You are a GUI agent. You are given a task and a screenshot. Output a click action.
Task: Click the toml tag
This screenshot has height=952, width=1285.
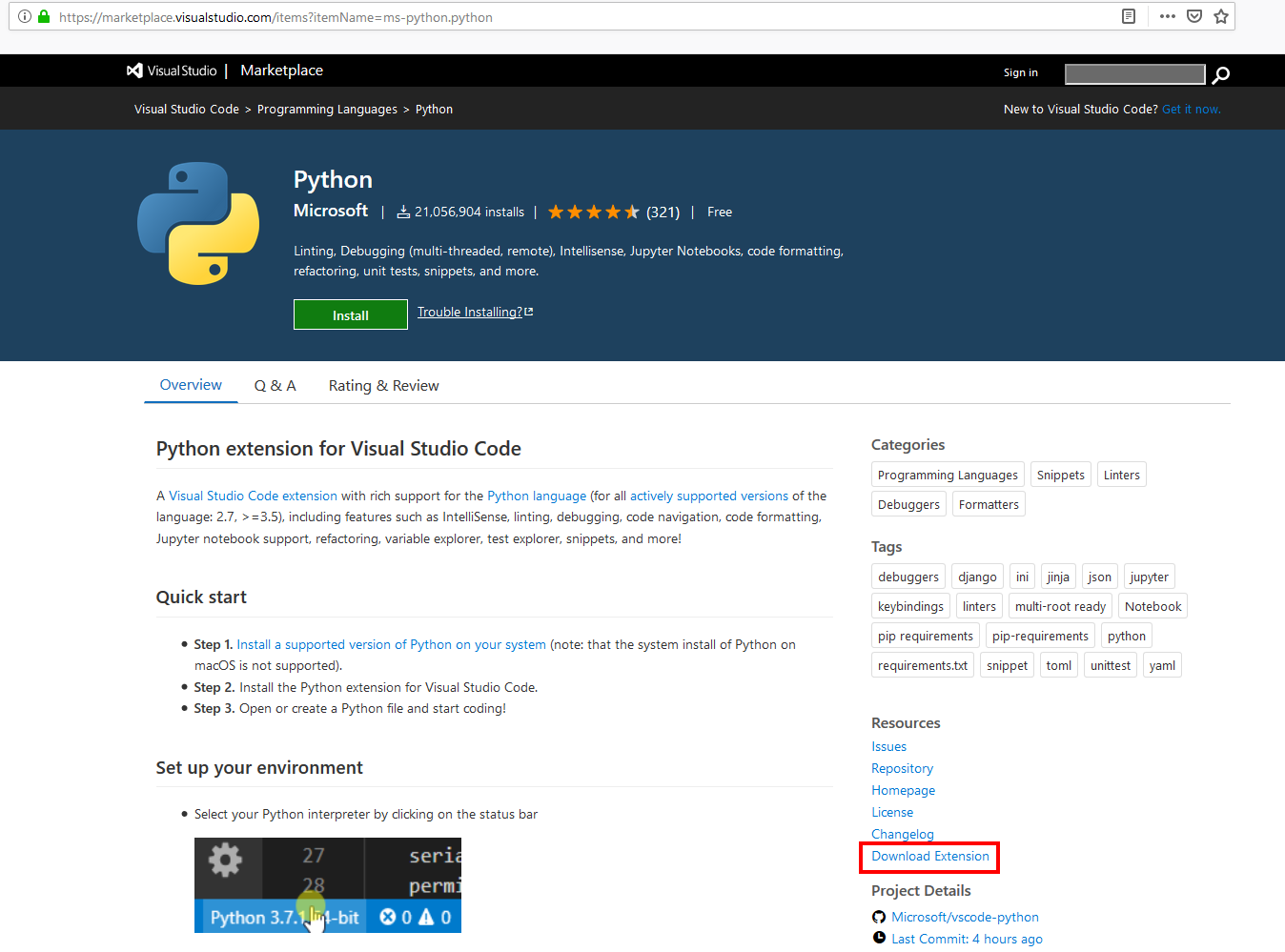(x=1059, y=665)
